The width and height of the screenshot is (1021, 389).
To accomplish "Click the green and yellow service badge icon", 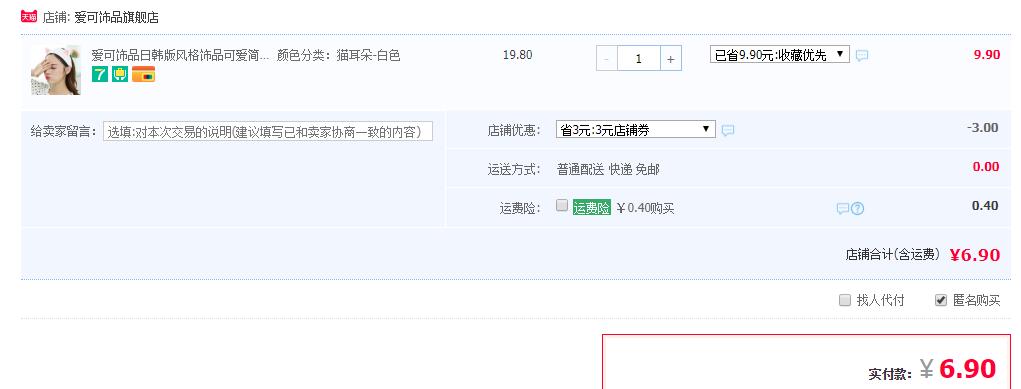I will (120, 74).
